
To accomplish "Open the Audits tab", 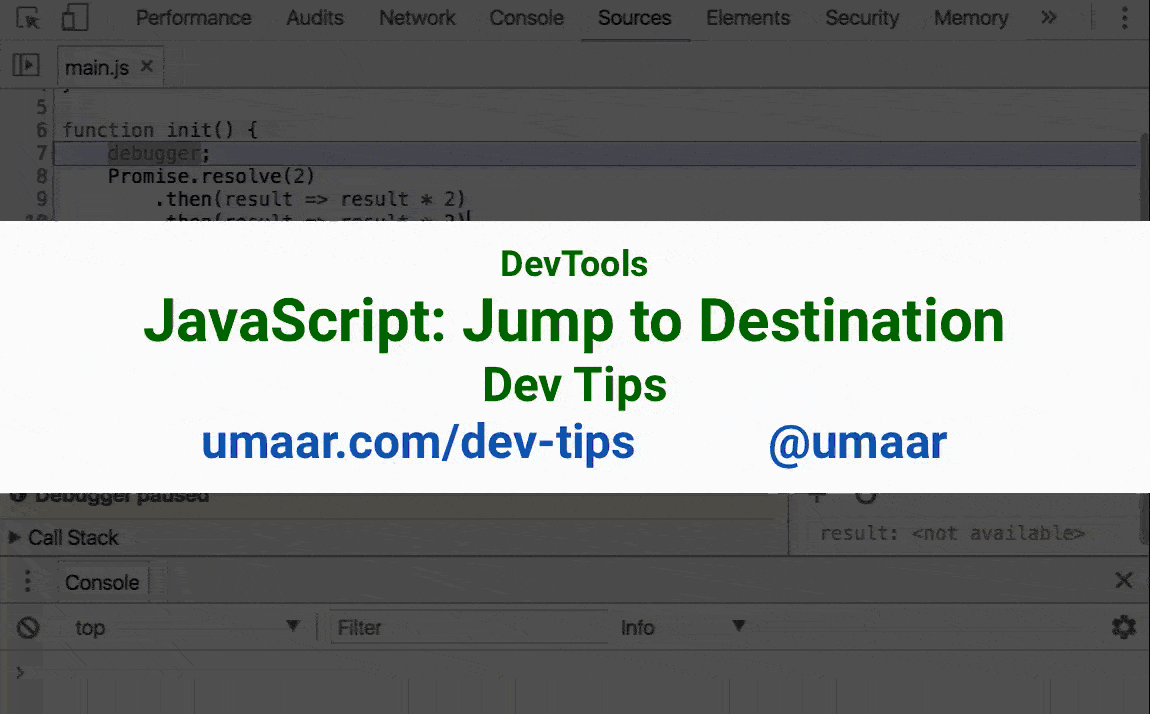I will click(315, 18).
